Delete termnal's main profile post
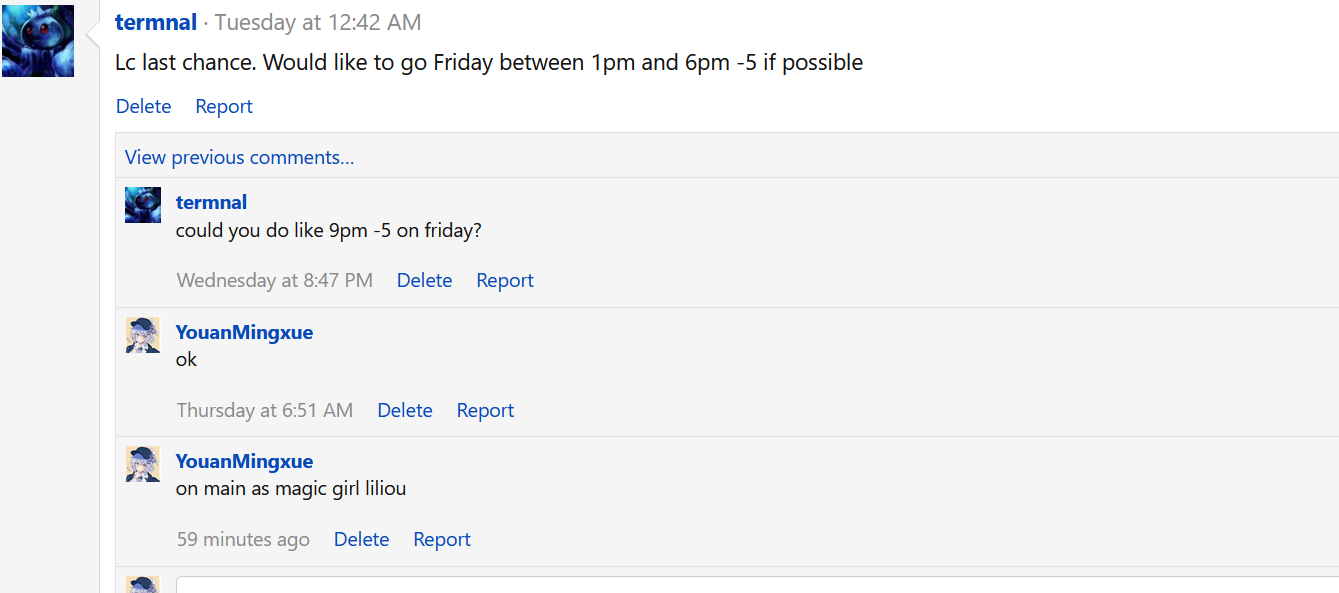 143,106
